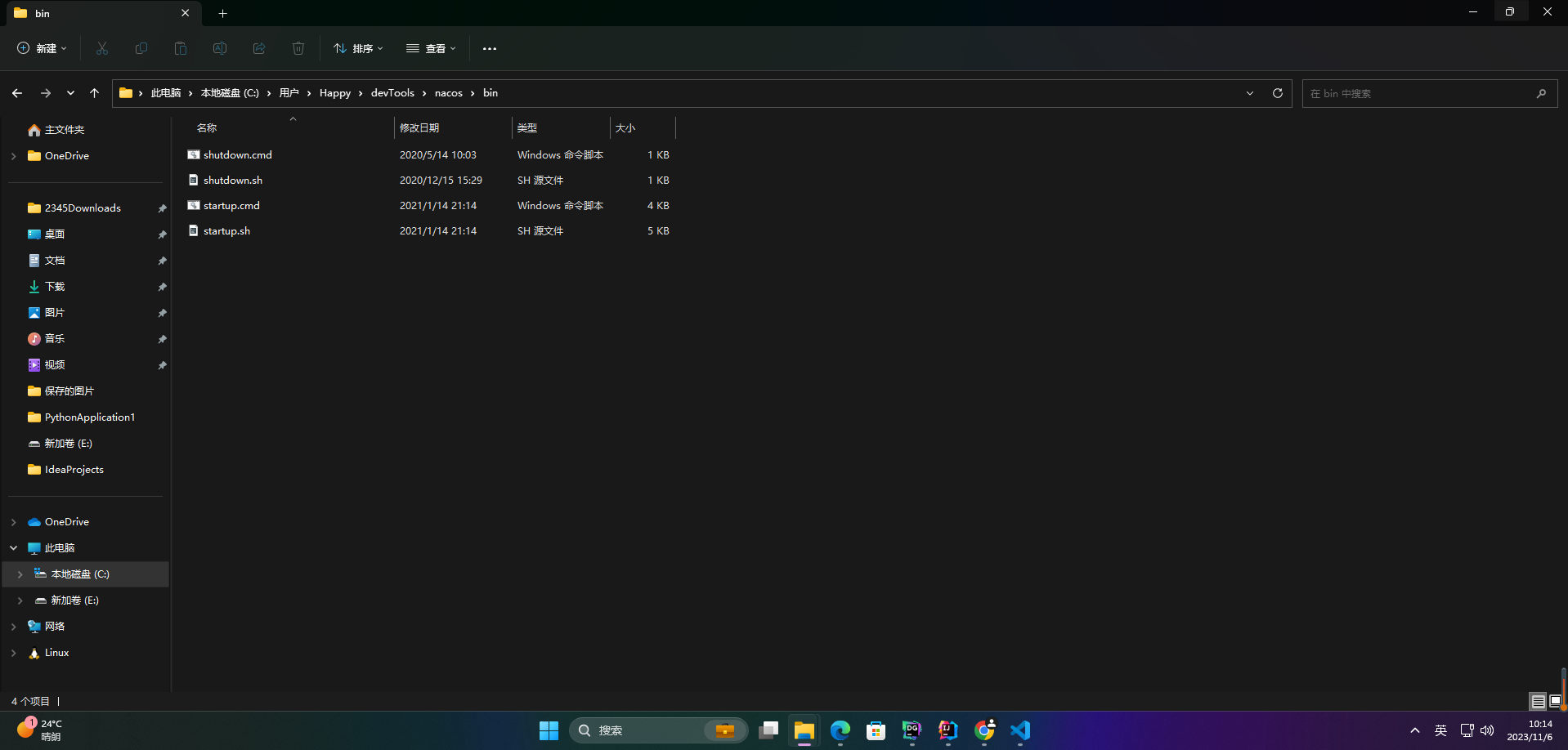Screen dimensions: 1568x750
Task: Expand 新加卷 (E:) under 此电脑
Action: coord(20,600)
